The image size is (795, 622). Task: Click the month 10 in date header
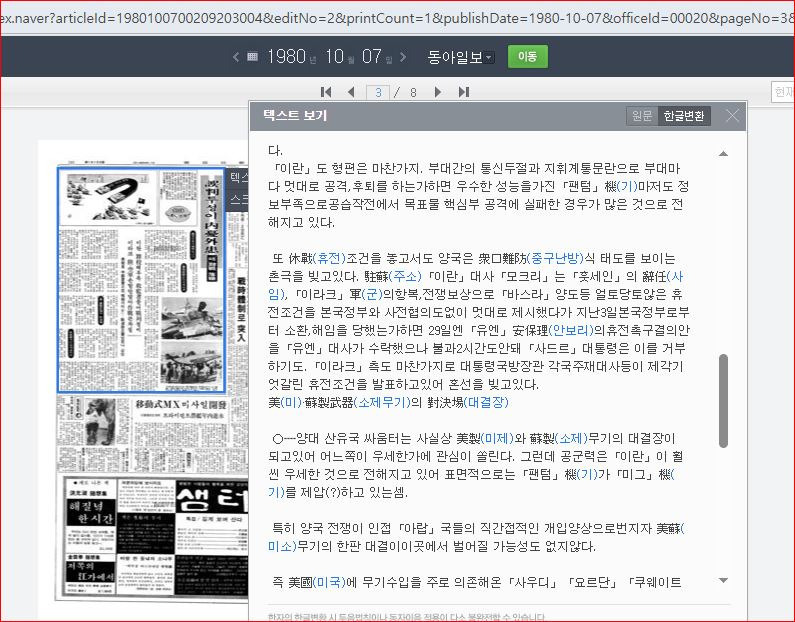[x=335, y=56]
